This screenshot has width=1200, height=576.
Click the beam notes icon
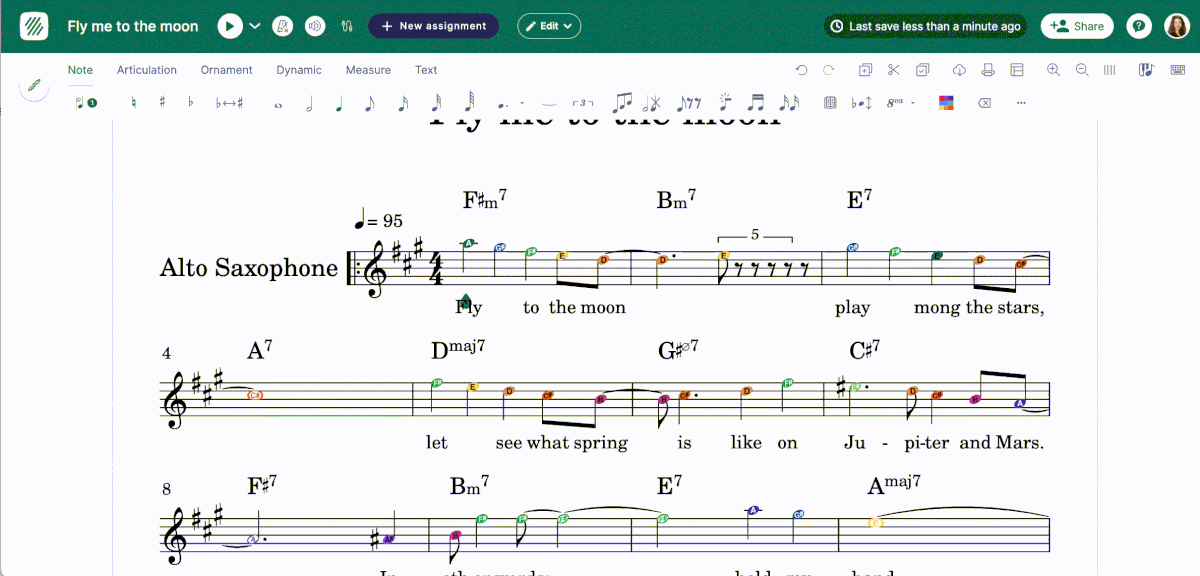point(623,102)
